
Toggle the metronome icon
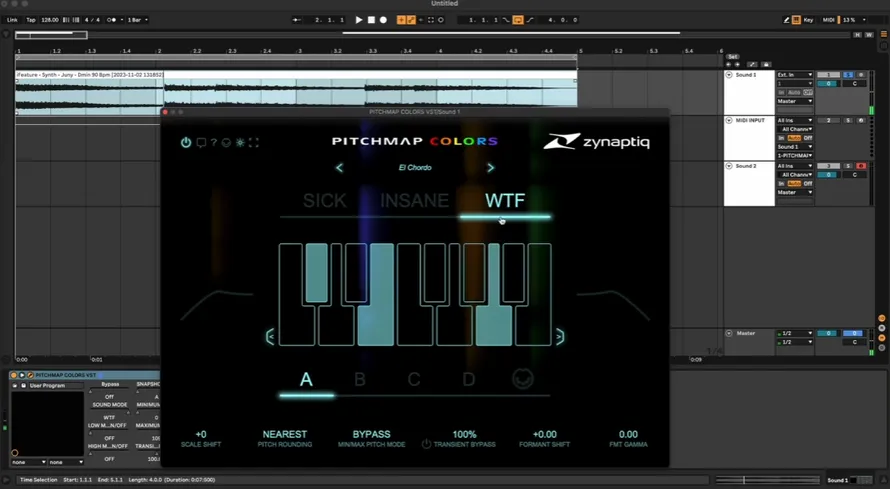tap(112, 20)
